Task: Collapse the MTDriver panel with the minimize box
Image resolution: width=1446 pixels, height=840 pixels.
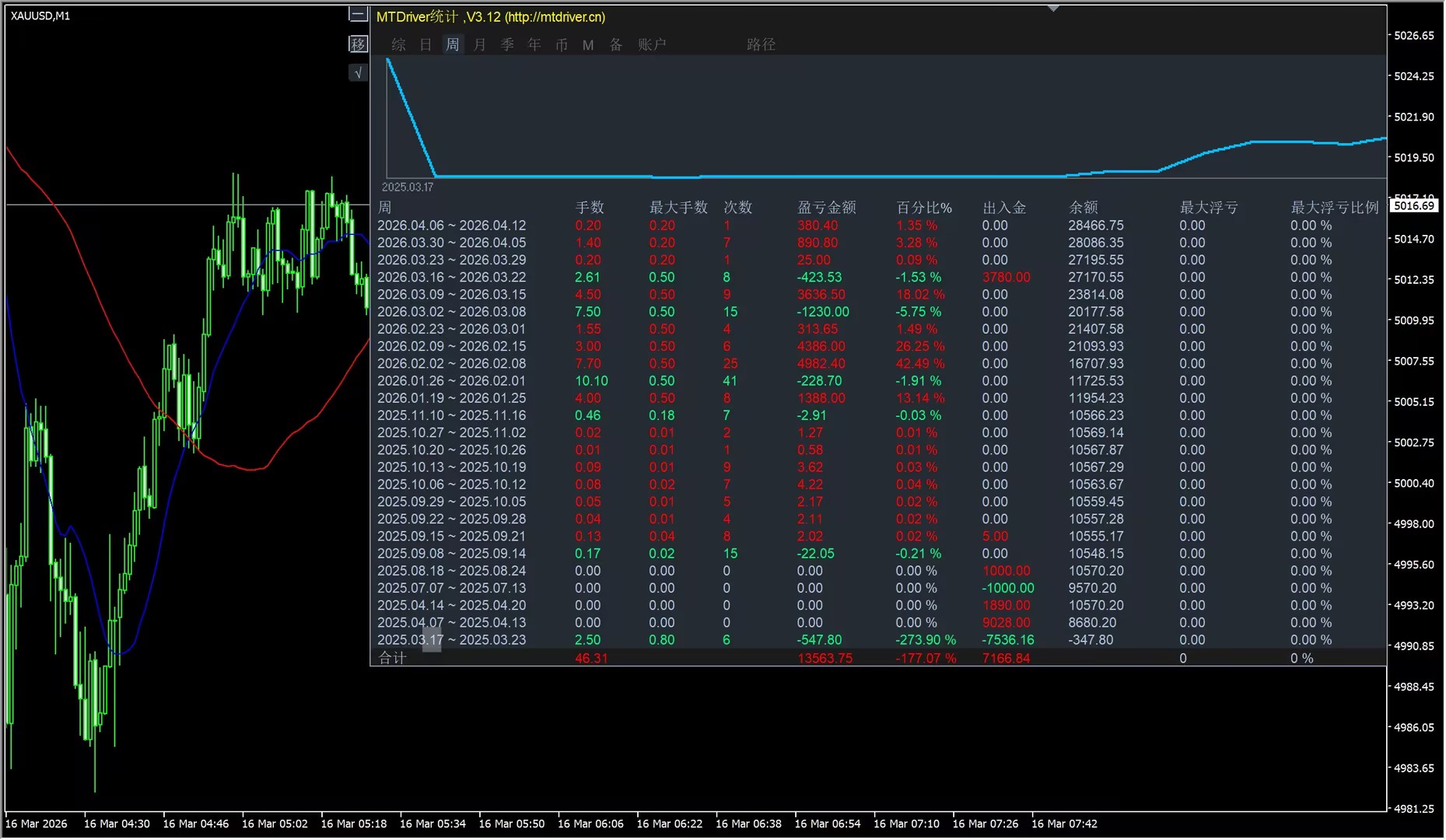Action: [x=358, y=14]
